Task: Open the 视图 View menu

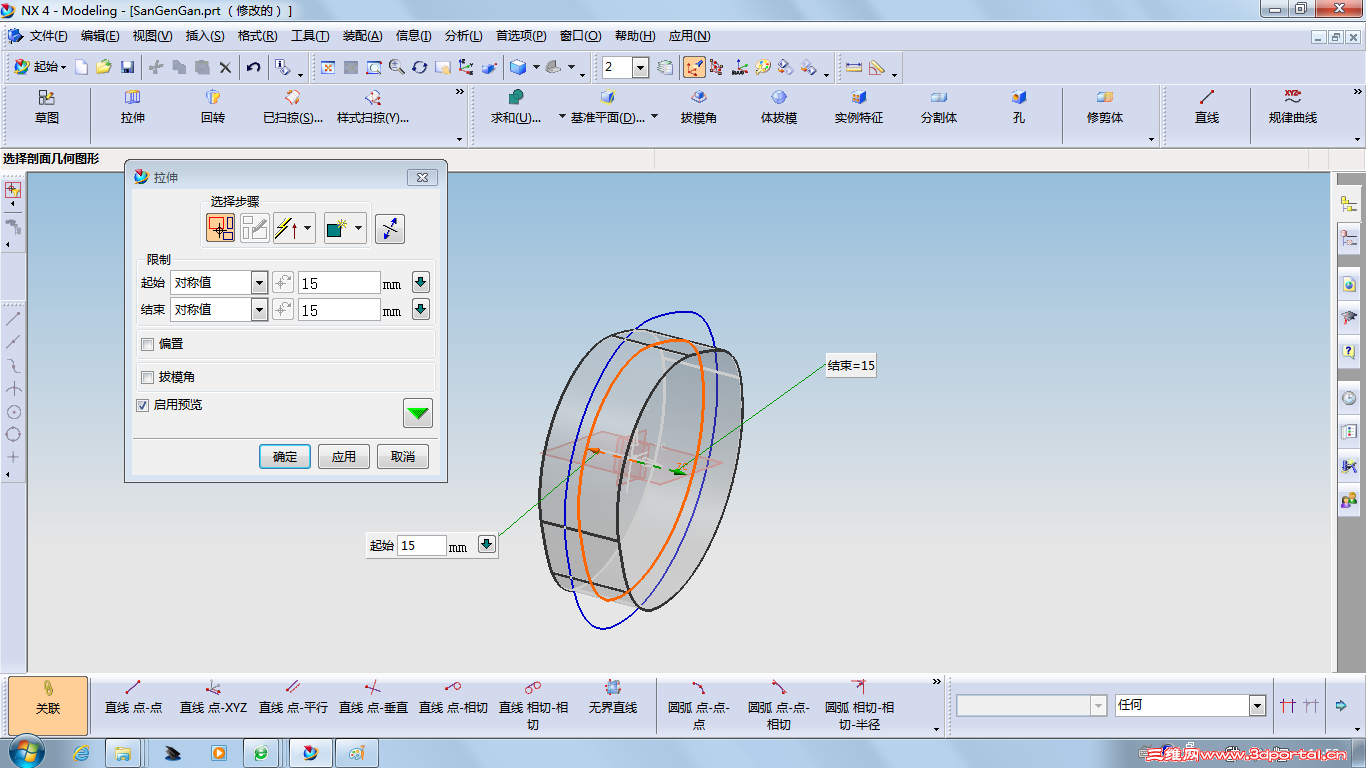Action: (152, 36)
